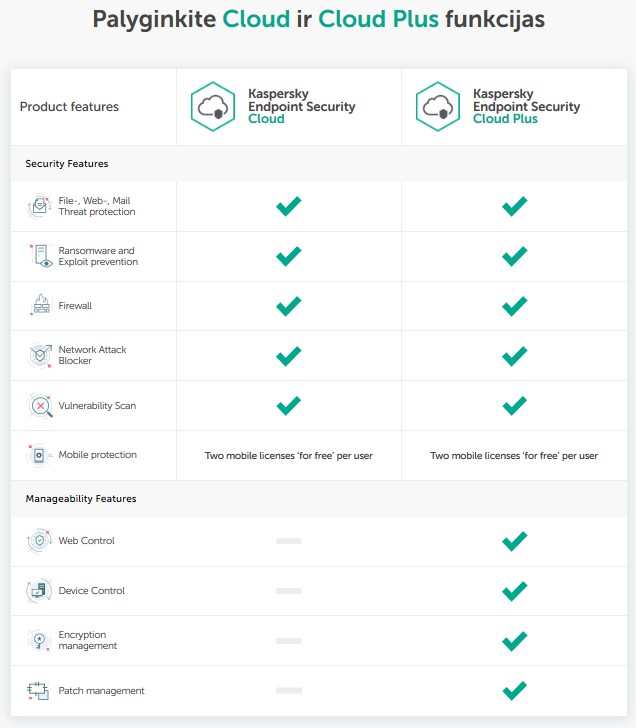The width and height of the screenshot is (636, 728).
Task: Click 'Kaspersky Endpoint Security Cloud' product name
Action: [302, 106]
